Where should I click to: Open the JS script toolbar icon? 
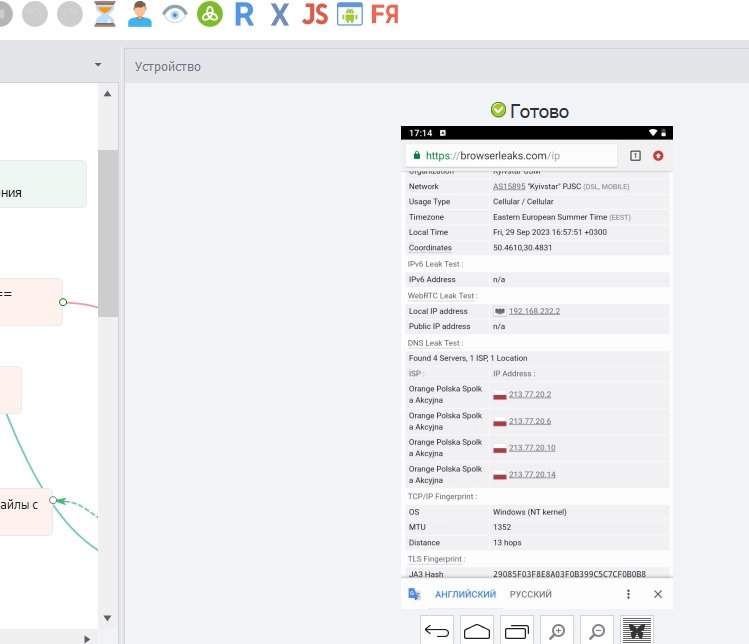coord(315,14)
